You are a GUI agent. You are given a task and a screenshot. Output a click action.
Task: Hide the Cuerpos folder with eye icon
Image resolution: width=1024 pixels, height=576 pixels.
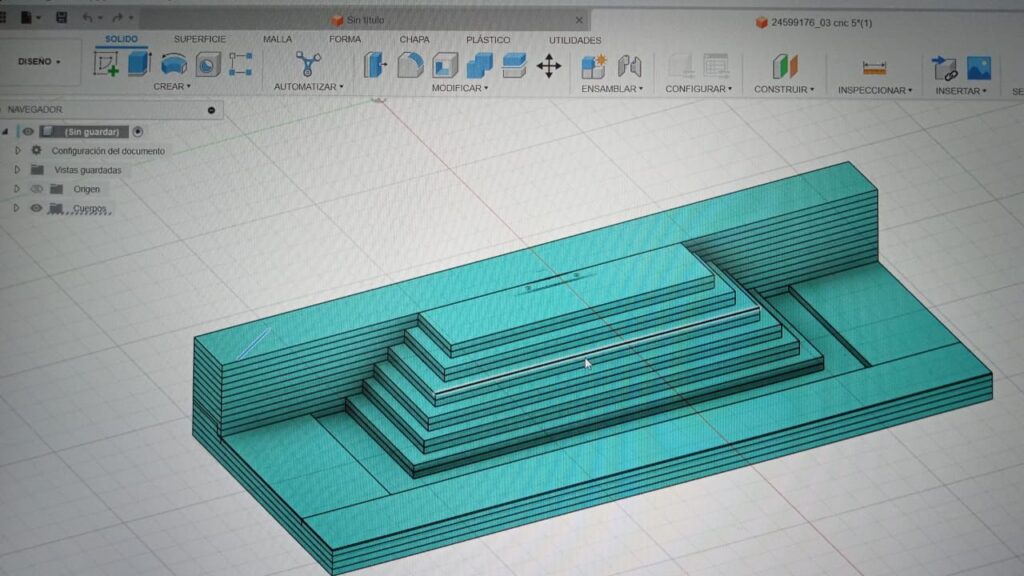[36, 208]
